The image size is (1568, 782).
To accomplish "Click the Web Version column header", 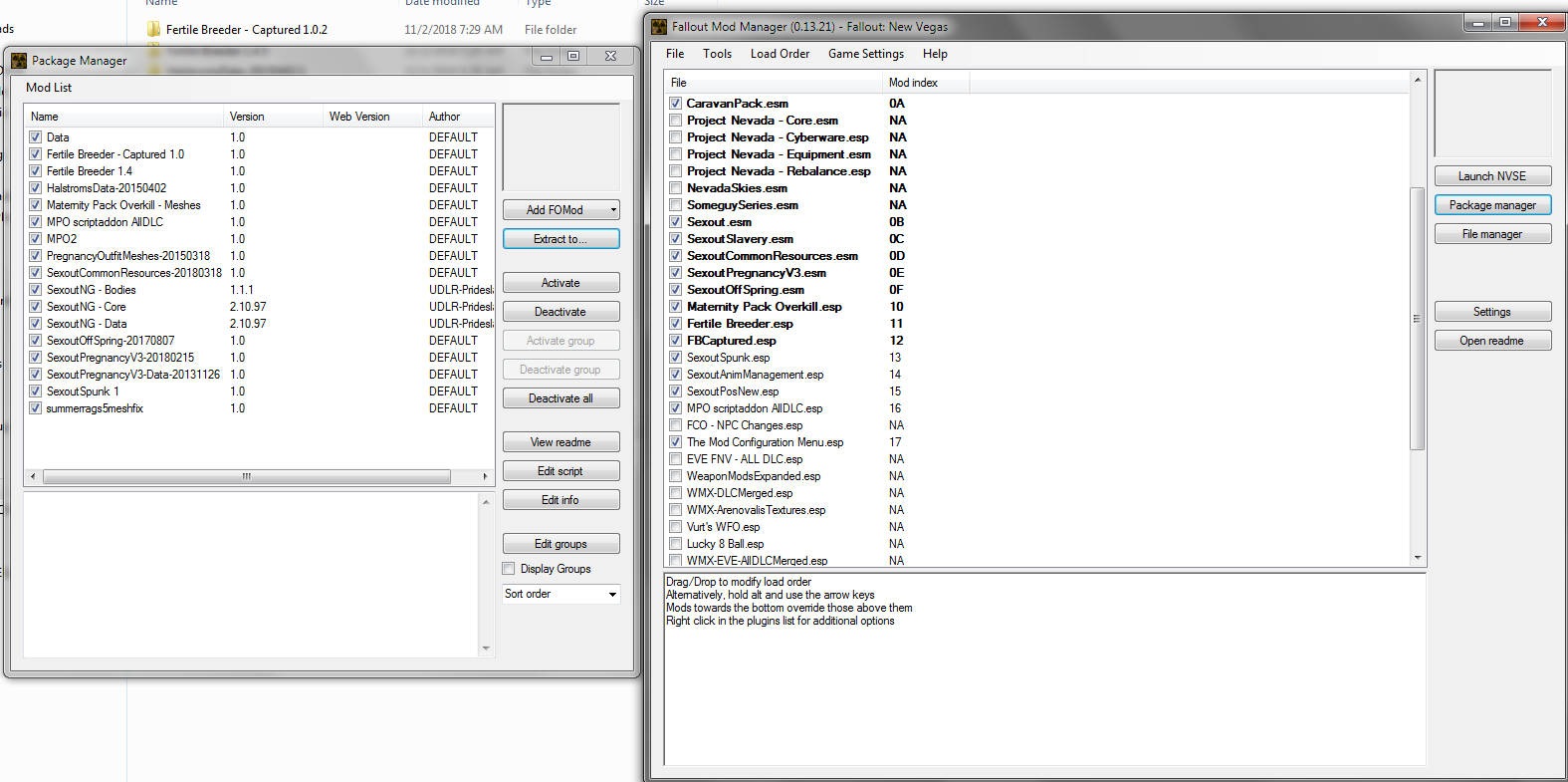I will (373, 117).
